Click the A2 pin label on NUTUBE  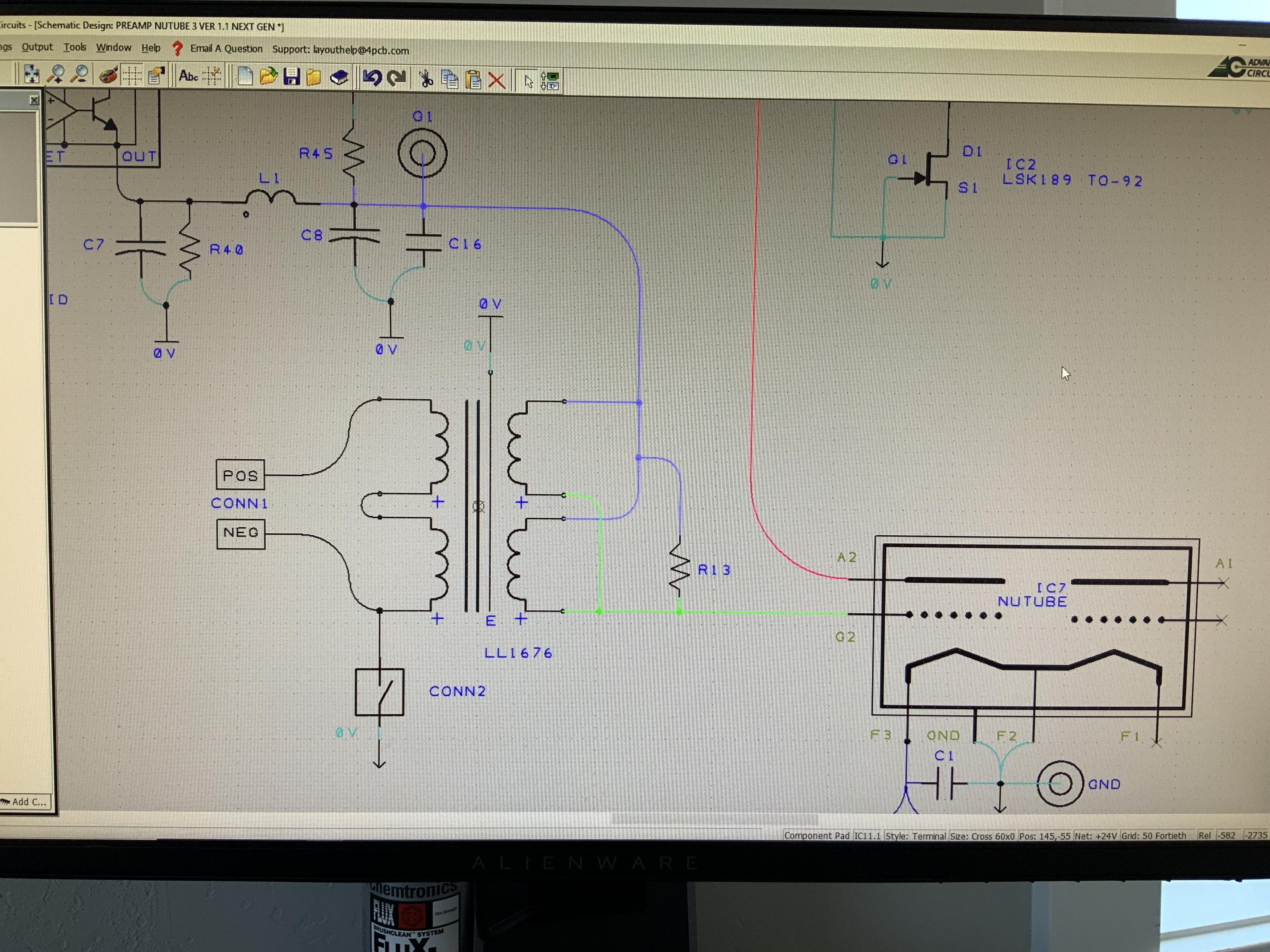(x=847, y=557)
